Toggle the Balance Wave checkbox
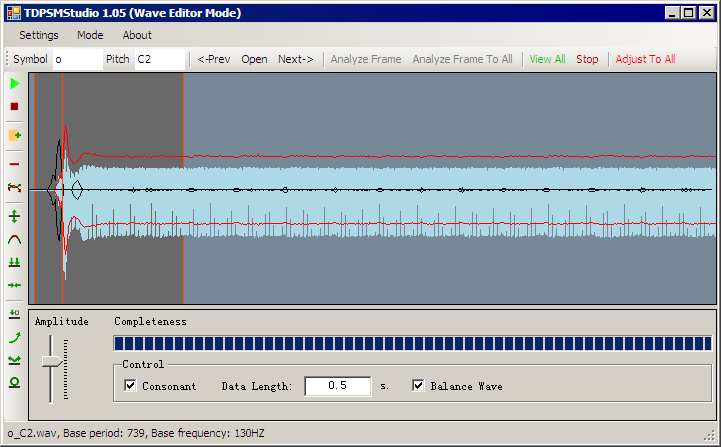Screen dimensions: 721x447 click(418, 385)
